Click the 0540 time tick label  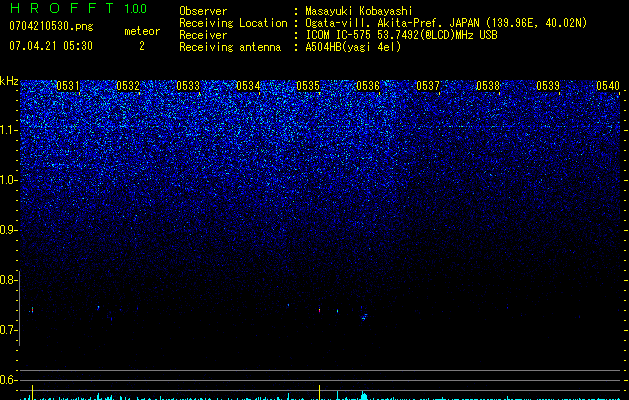(x=608, y=86)
